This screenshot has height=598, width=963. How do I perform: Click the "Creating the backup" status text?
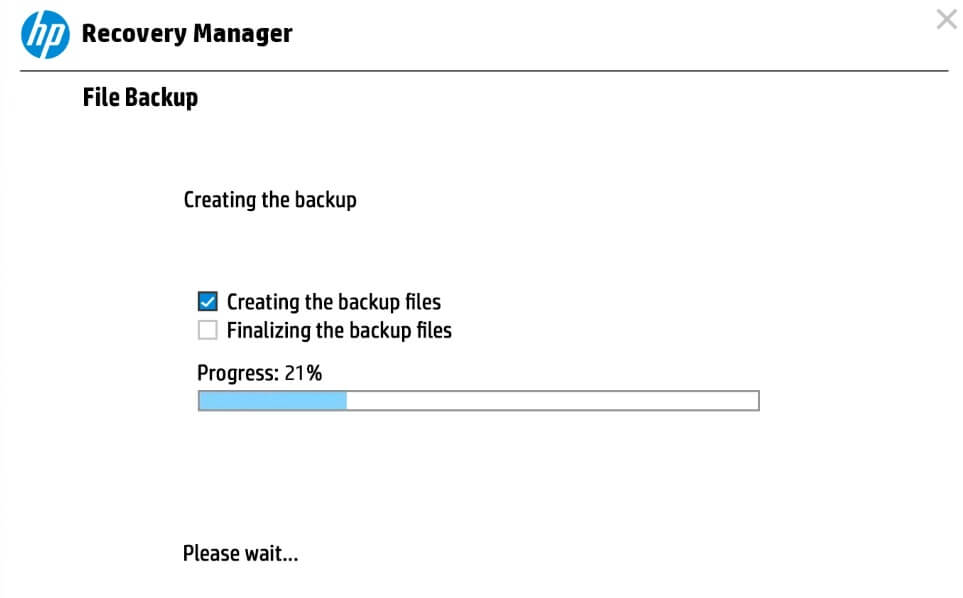pos(270,200)
